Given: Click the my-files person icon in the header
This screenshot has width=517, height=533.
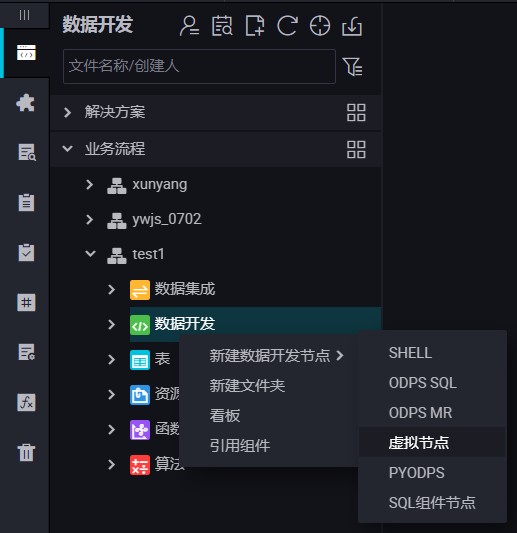Looking at the screenshot, I should (x=189, y=25).
